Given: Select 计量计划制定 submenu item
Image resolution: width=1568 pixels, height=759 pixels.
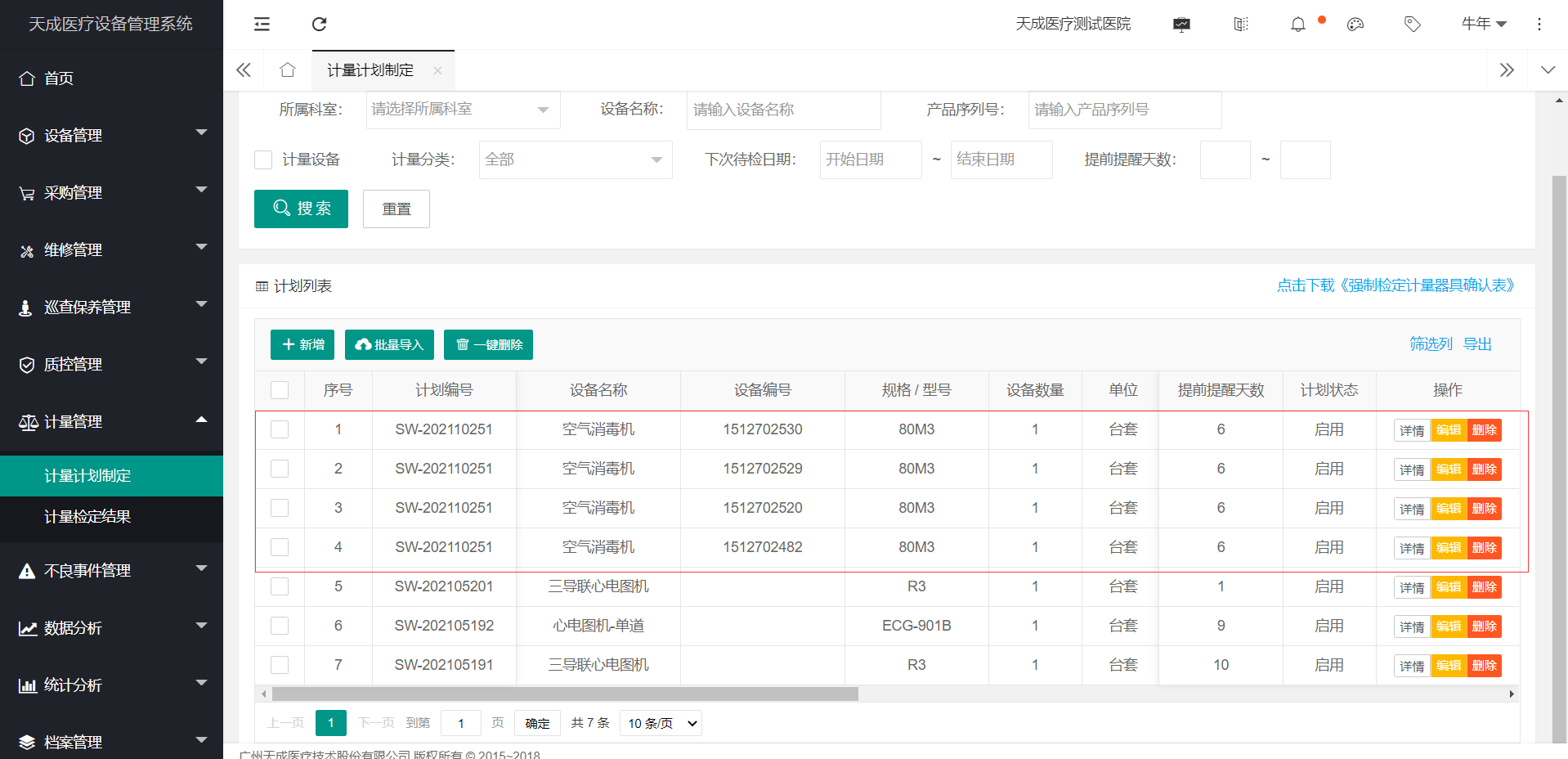Looking at the screenshot, I should [111, 476].
